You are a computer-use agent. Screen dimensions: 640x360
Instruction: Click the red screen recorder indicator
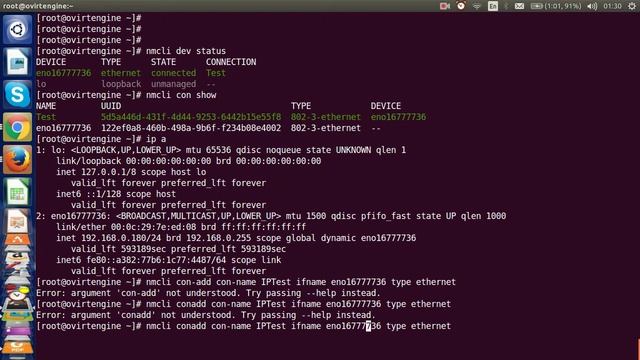coord(444,6)
